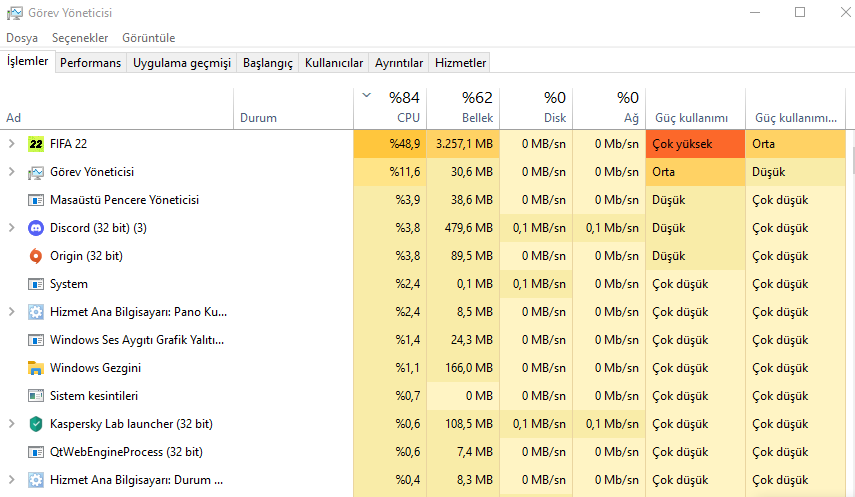Switch to the Başlangıç tab
855x497 pixels.
pos(268,63)
